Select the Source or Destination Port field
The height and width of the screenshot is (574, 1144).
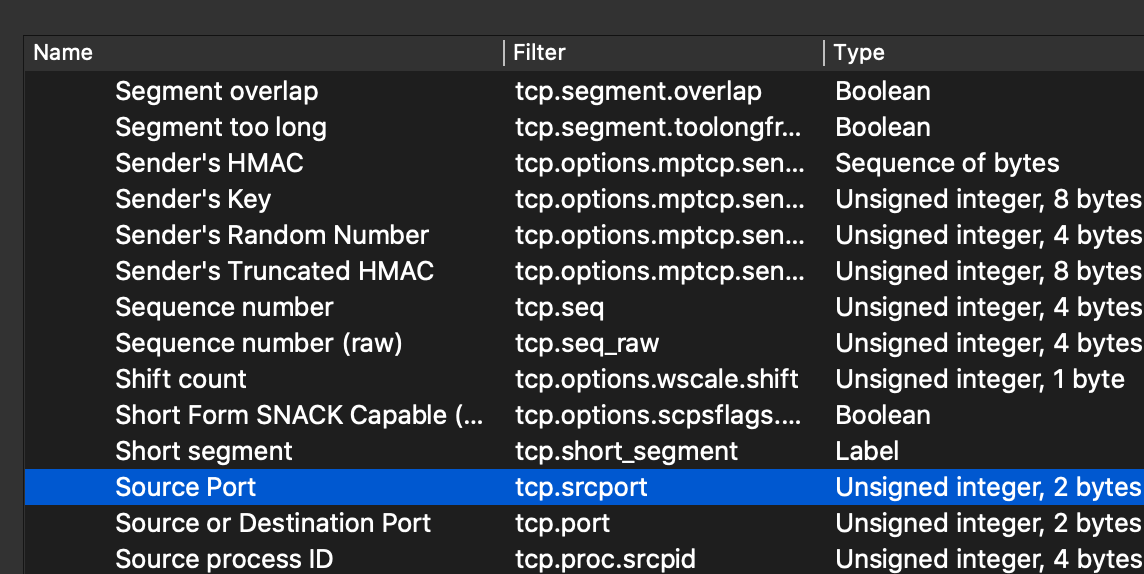[x=273, y=523]
